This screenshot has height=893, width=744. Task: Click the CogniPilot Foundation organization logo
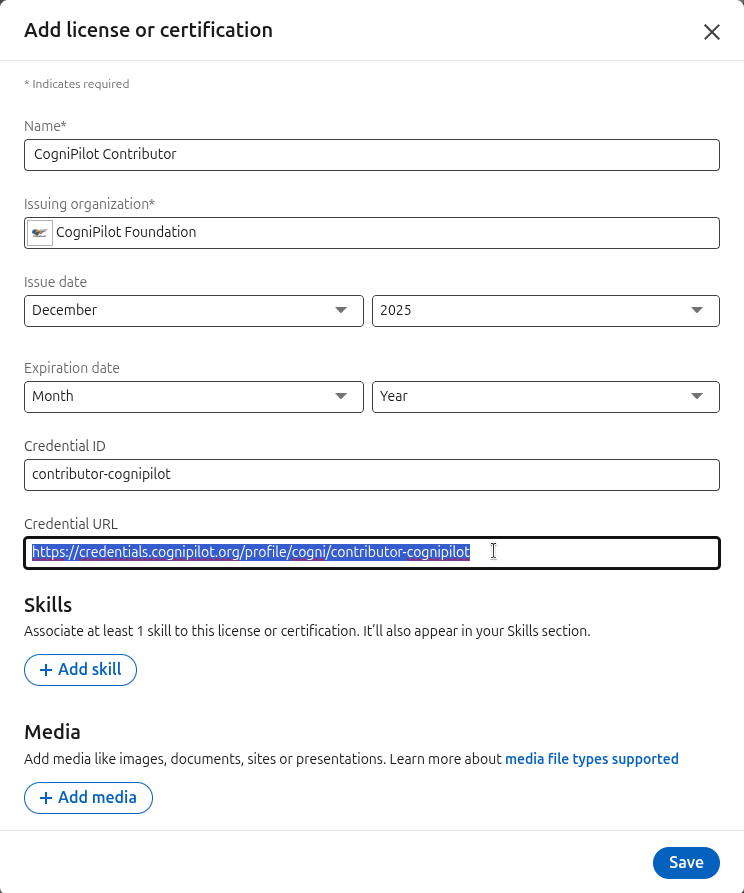(x=39, y=232)
